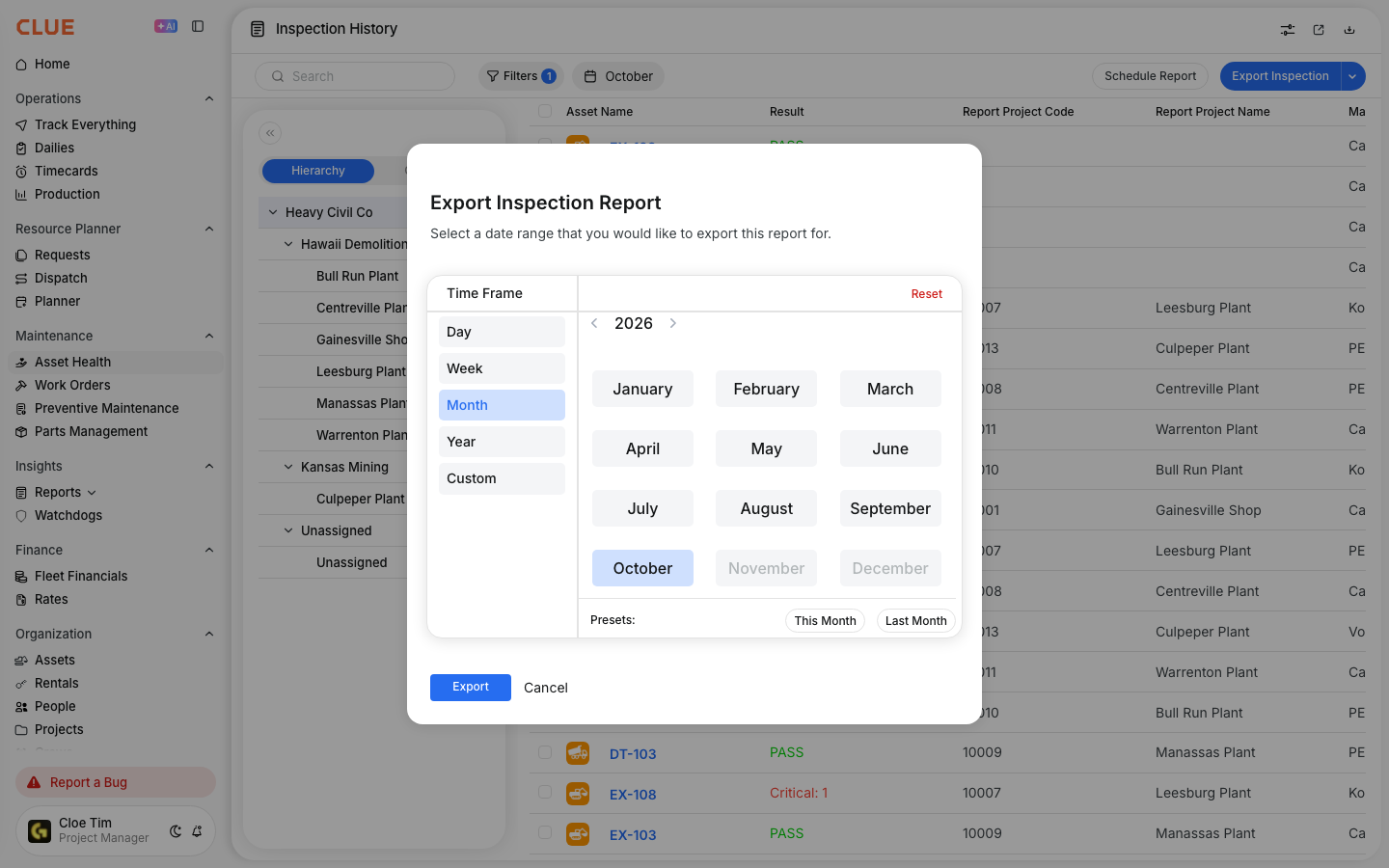Go to next year in picker
The image size is (1389, 868).
(673, 323)
